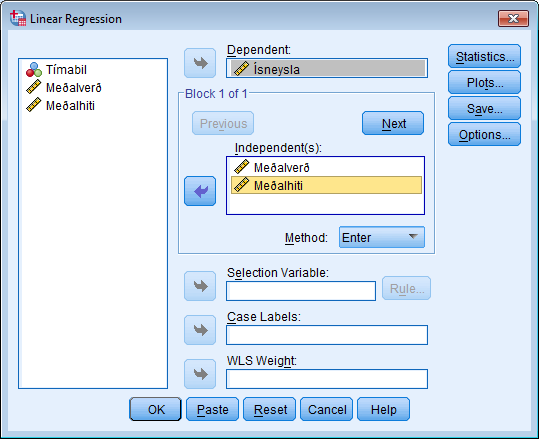Select the Tímabil nominal variable icon

34,70
